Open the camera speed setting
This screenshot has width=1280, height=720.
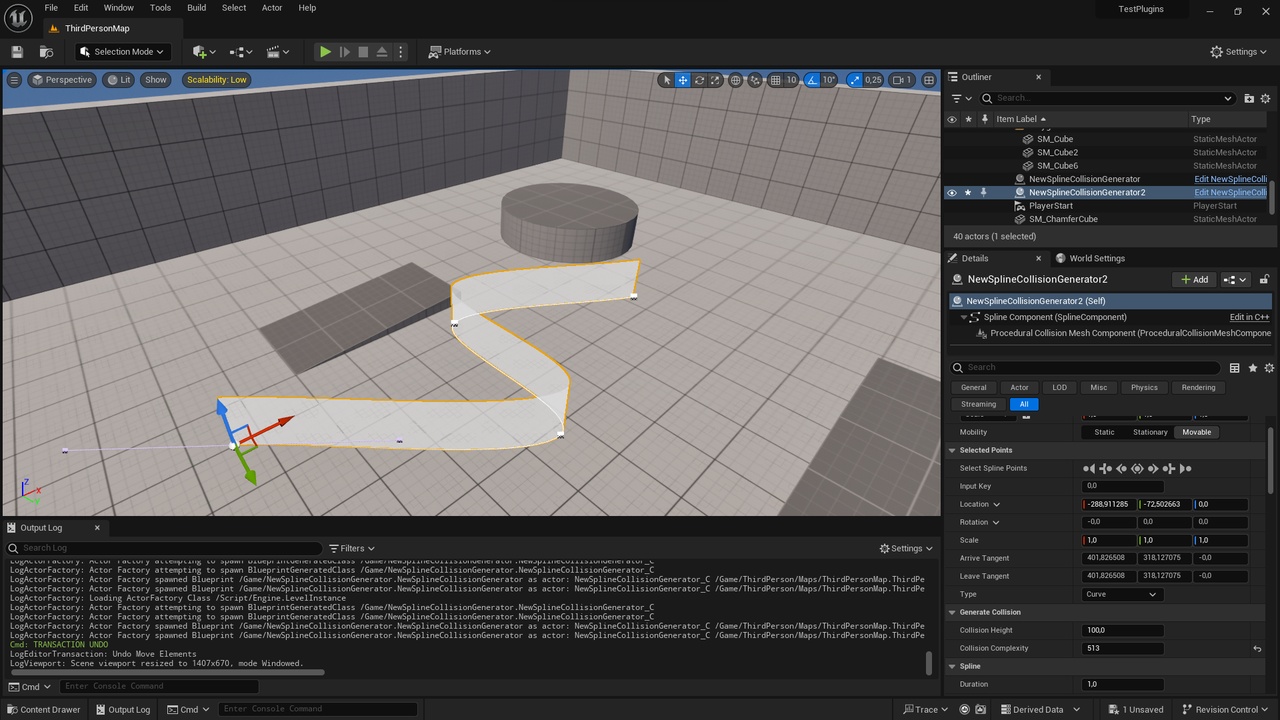[x=902, y=80]
